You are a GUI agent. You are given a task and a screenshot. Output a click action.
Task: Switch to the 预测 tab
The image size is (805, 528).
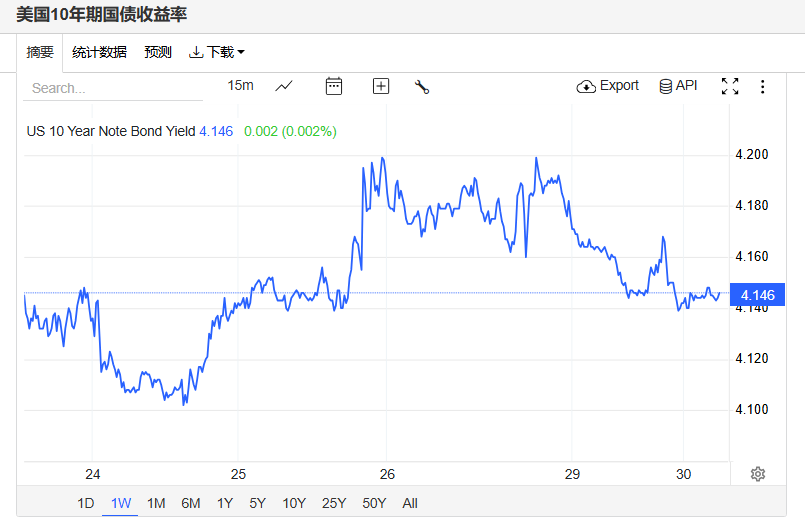tap(158, 52)
